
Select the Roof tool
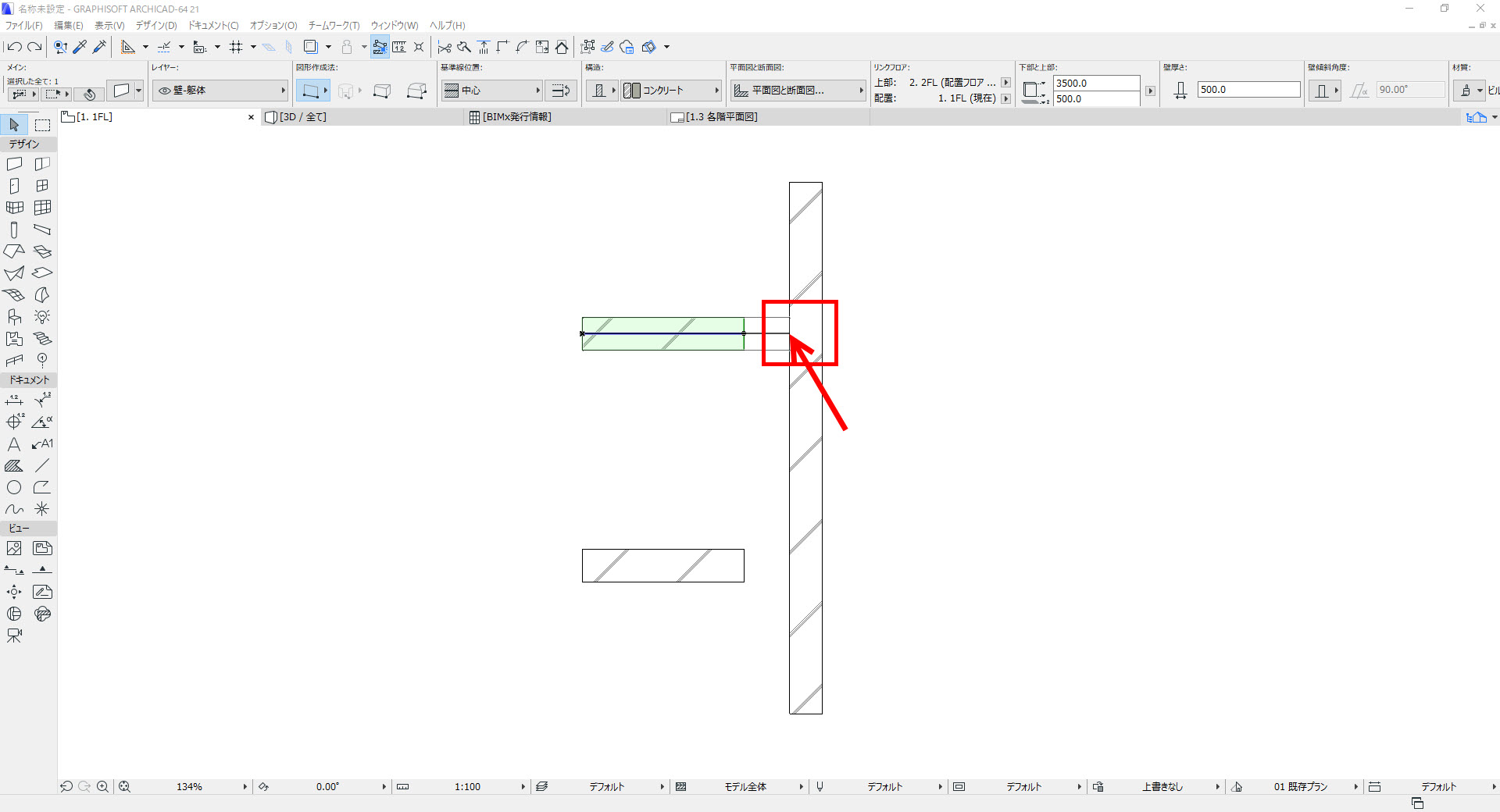point(14,251)
